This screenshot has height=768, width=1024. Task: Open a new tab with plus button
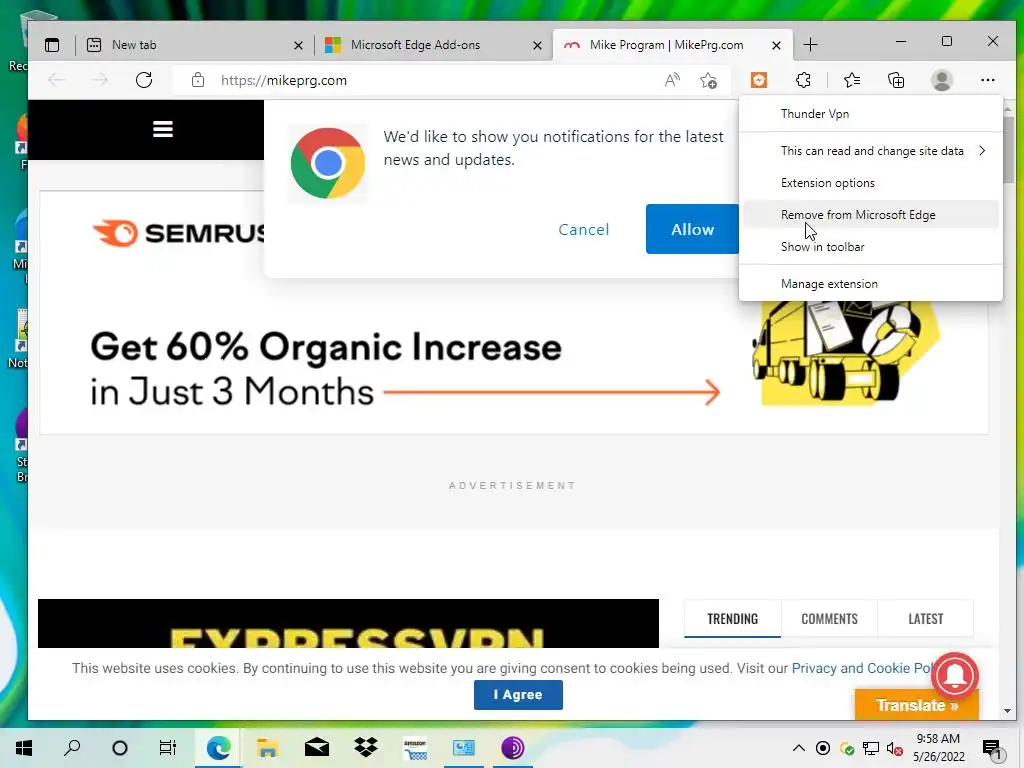pos(810,45)
